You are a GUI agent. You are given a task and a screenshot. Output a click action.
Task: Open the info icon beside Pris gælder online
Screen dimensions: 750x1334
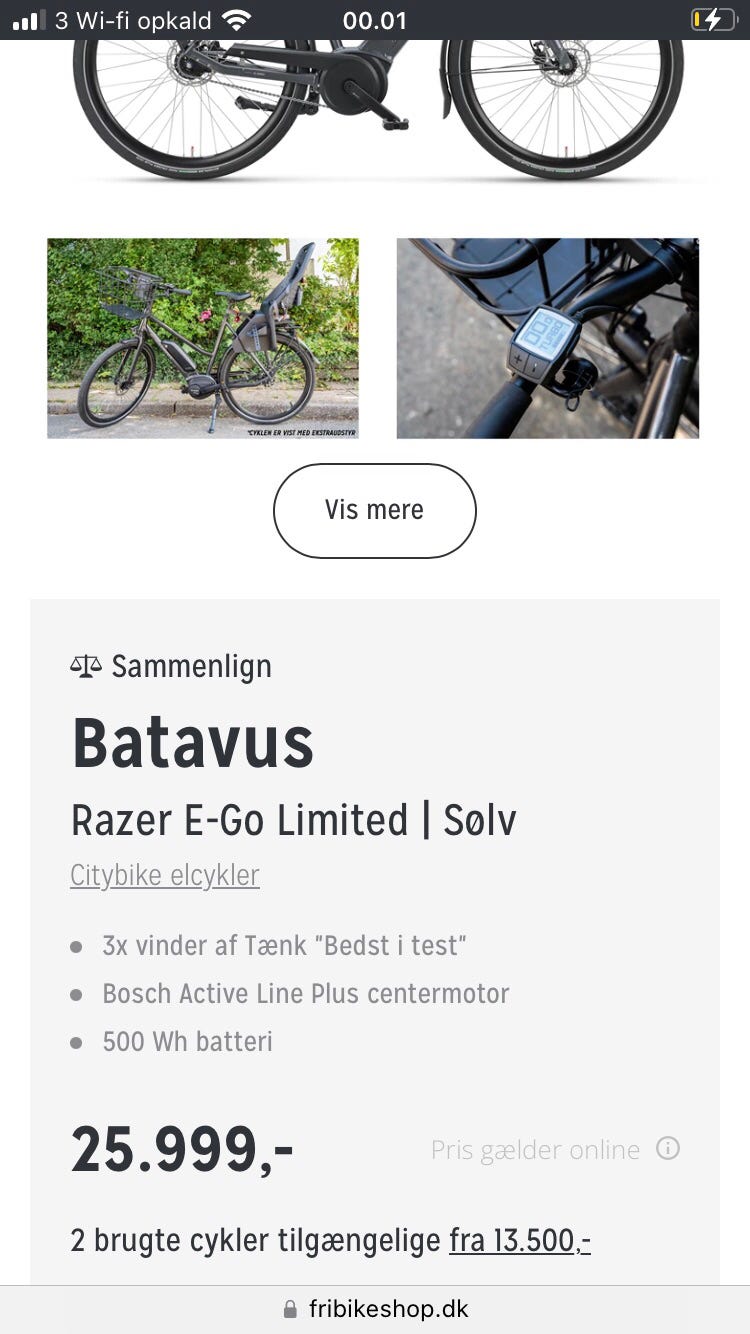[x=668, y=1150]
